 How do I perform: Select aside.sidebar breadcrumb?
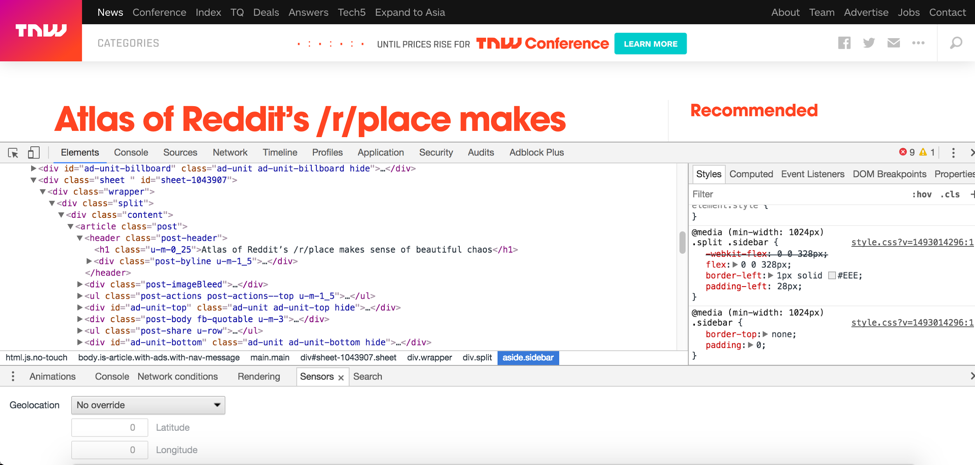(529, 358)
